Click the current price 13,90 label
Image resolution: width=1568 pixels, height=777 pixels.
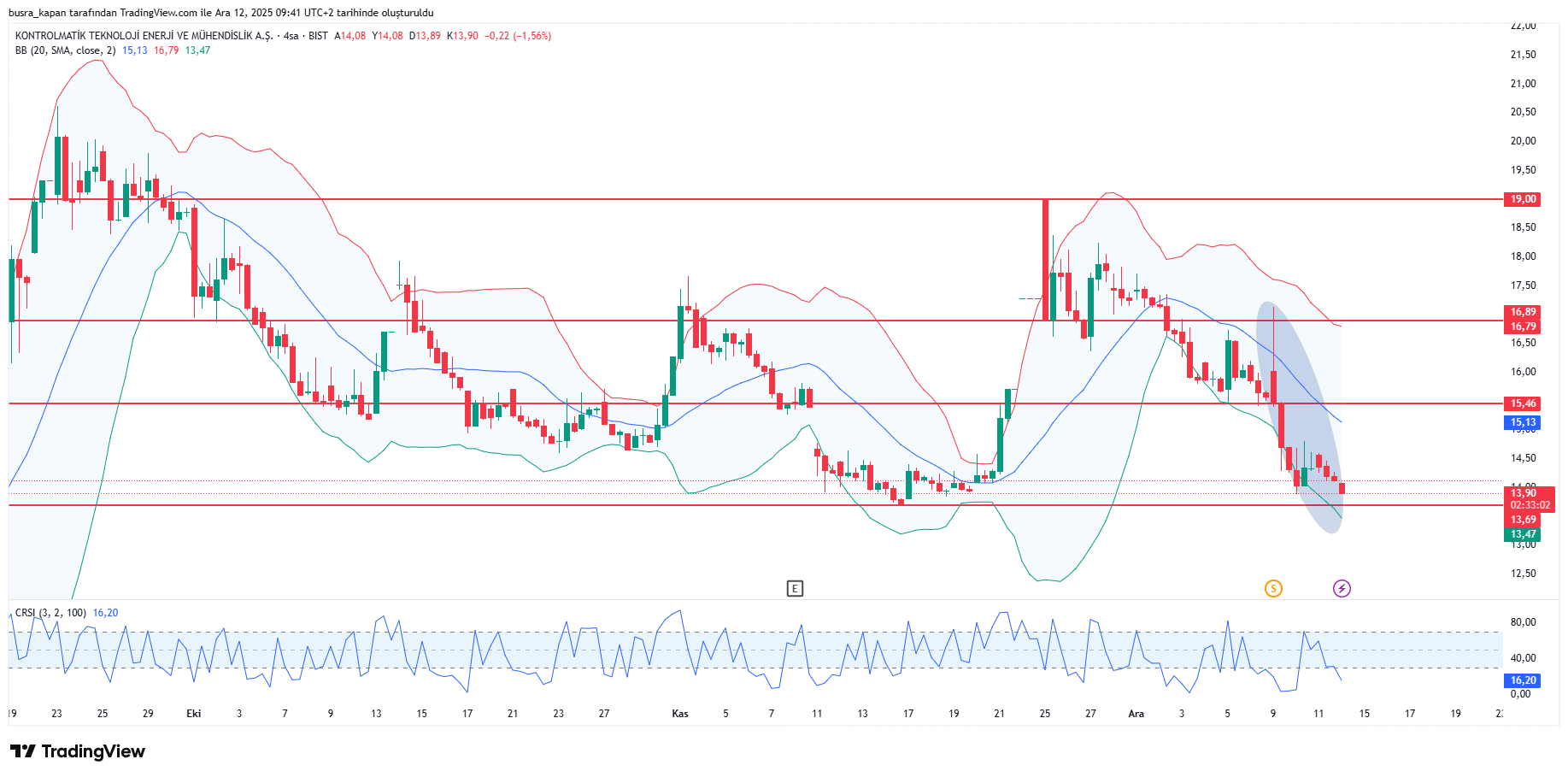pyautogui.click(x=1523, y=493)
